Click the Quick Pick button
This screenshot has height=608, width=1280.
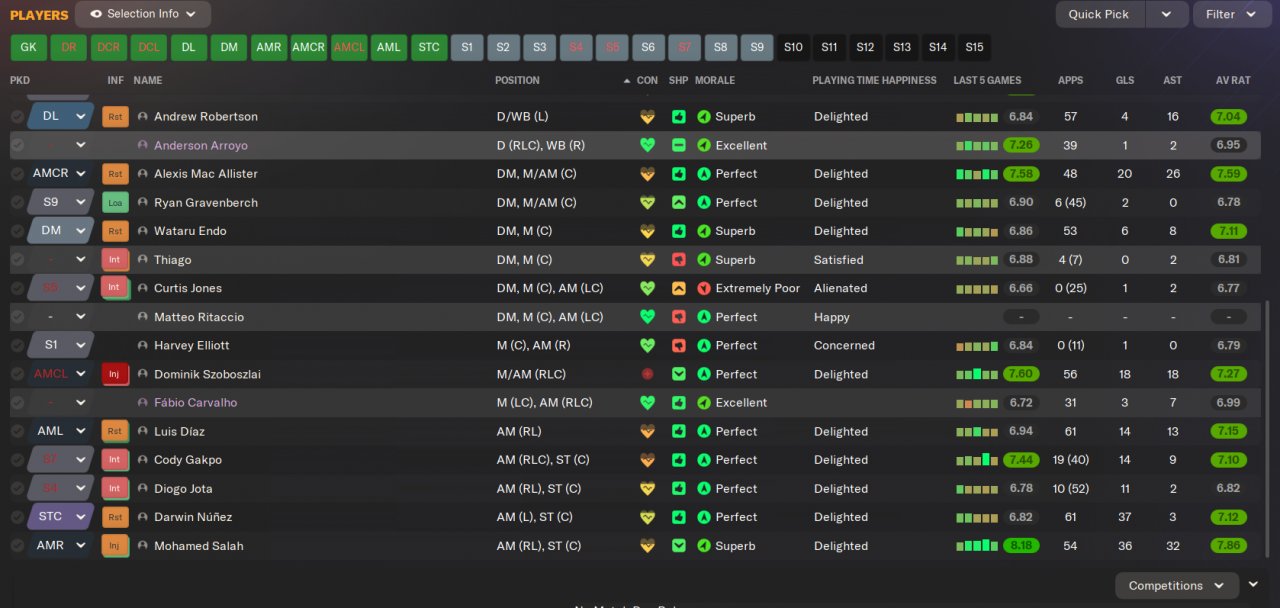click(1098, 14)
